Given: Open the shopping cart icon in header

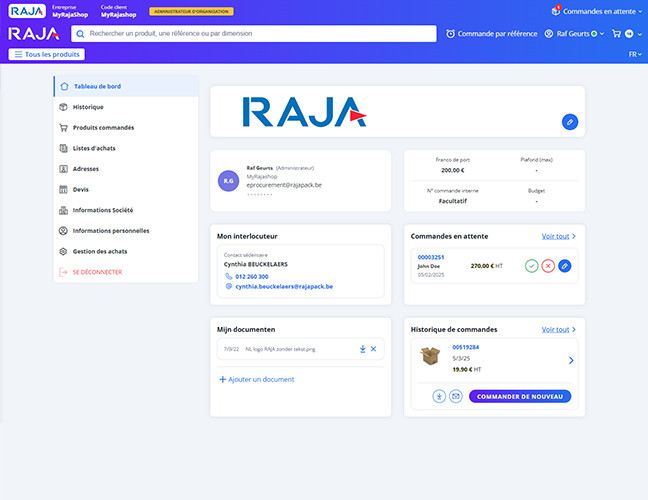Looking at the screenshot, I should coord(616,34).
